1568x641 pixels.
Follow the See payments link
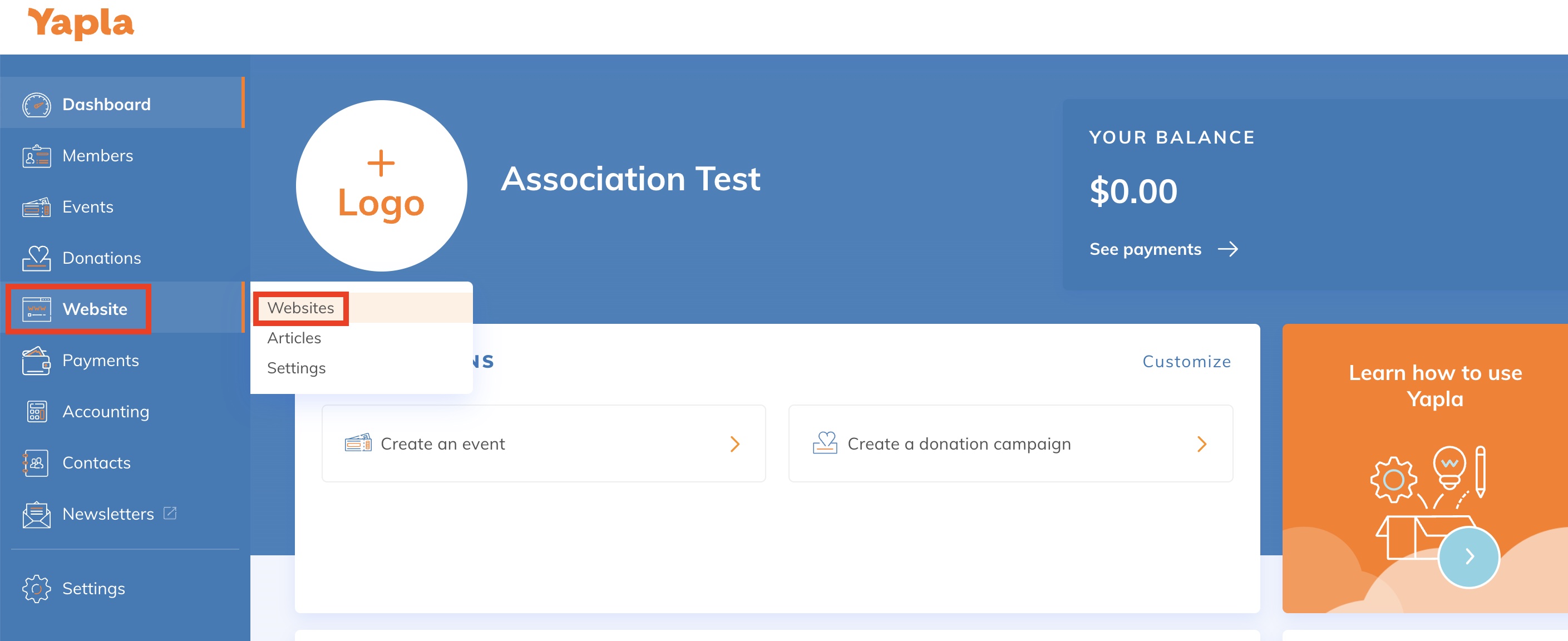pyautogui.click(x=1163, y=249)
